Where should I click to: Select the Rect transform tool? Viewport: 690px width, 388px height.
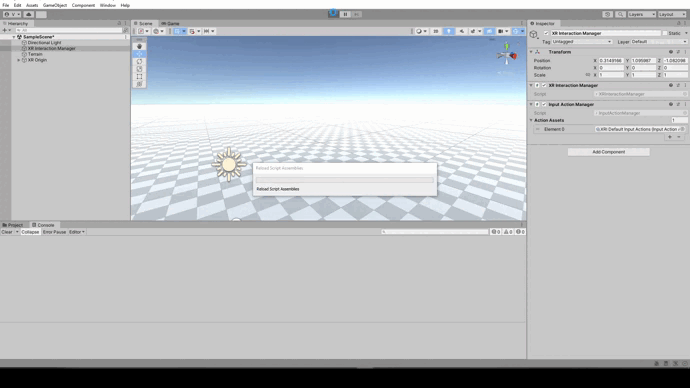(139, 77)
